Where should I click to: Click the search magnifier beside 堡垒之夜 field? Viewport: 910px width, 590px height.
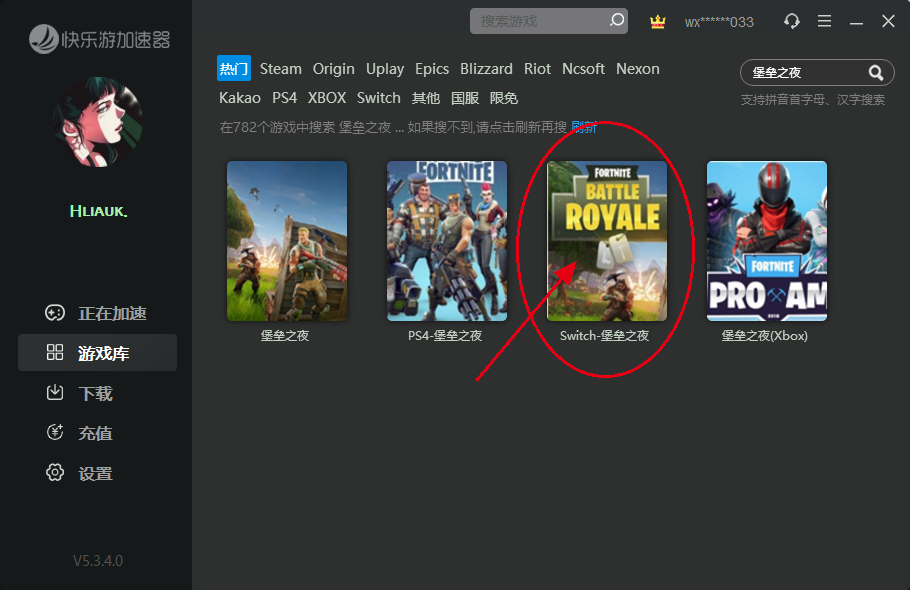point(876,73)
